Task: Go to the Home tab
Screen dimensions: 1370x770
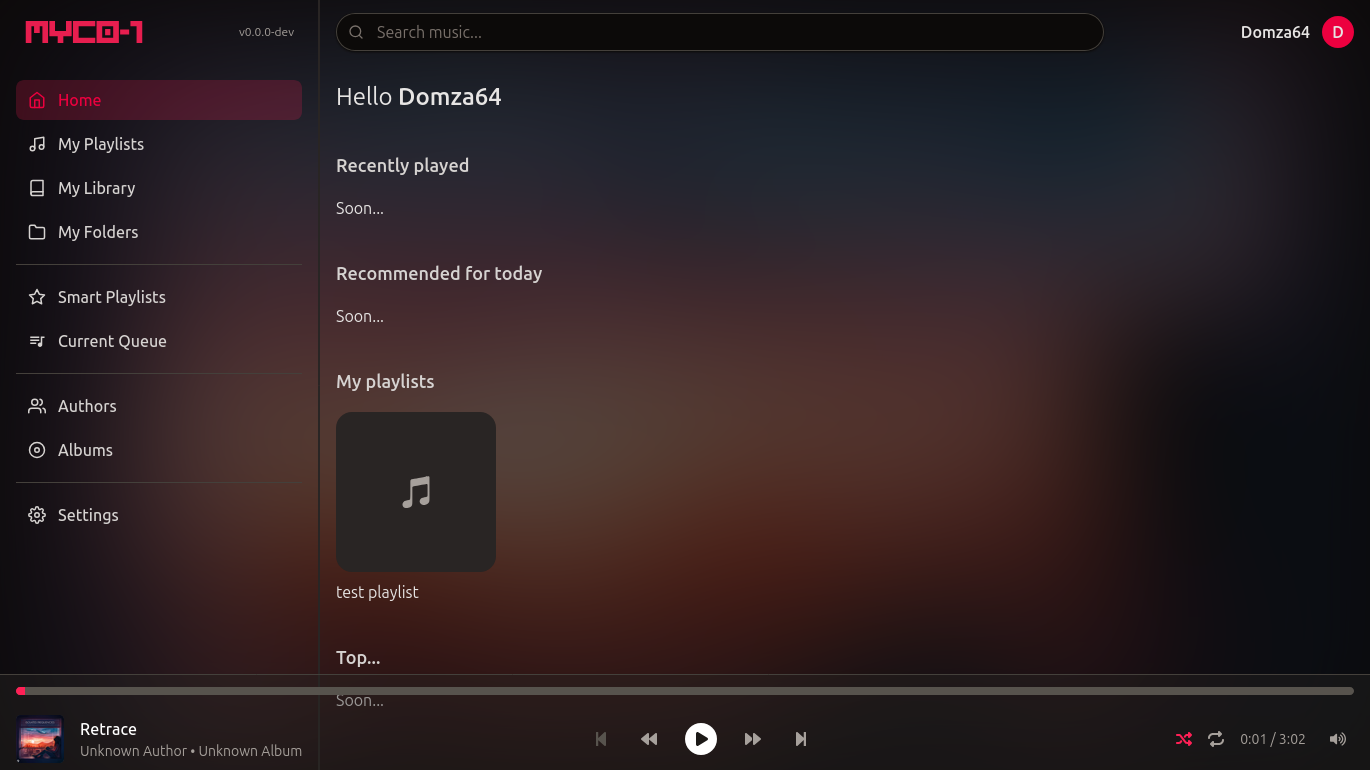Action: click(79, 100)
